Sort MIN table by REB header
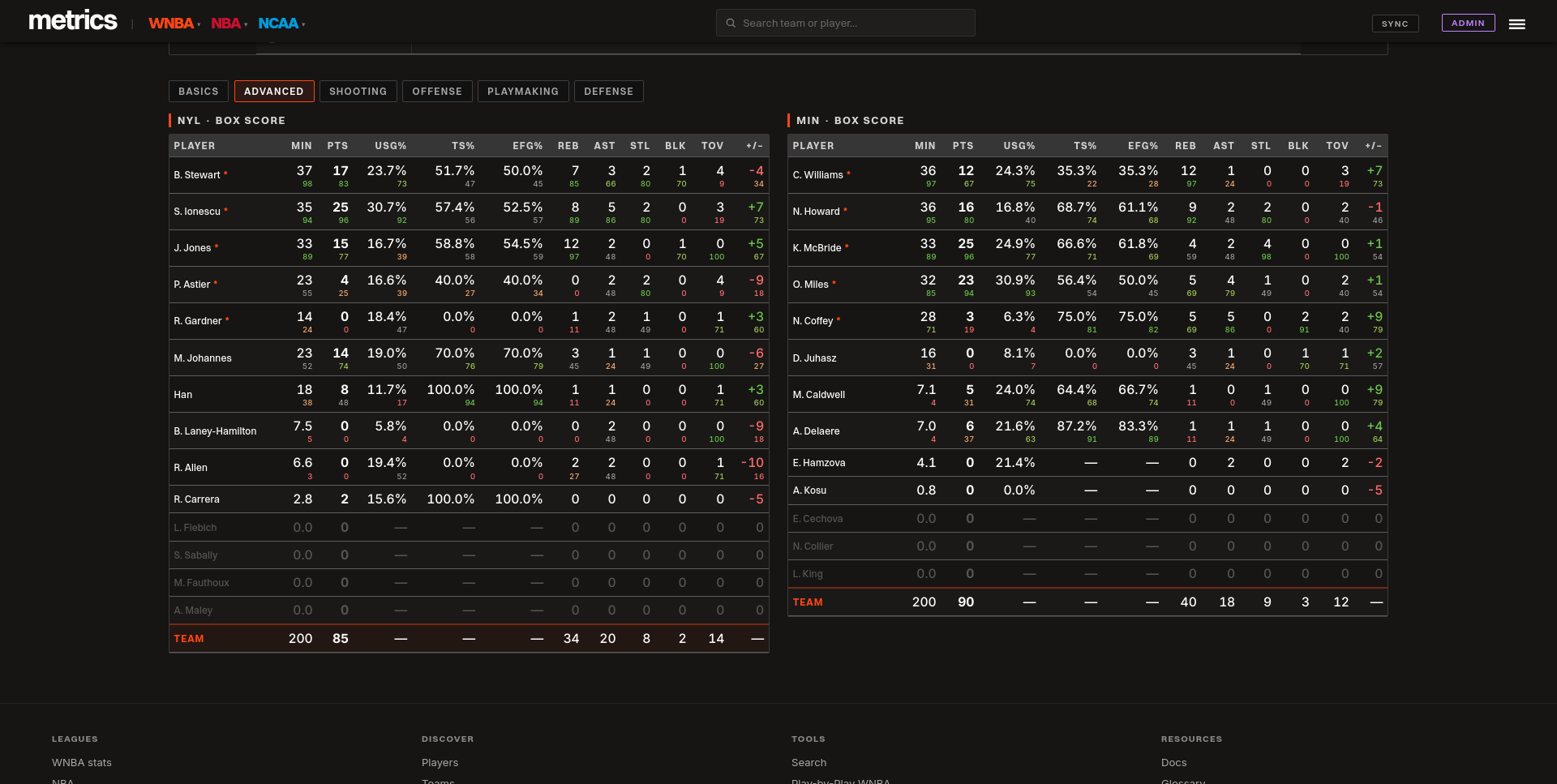 tap(1186, 146)
